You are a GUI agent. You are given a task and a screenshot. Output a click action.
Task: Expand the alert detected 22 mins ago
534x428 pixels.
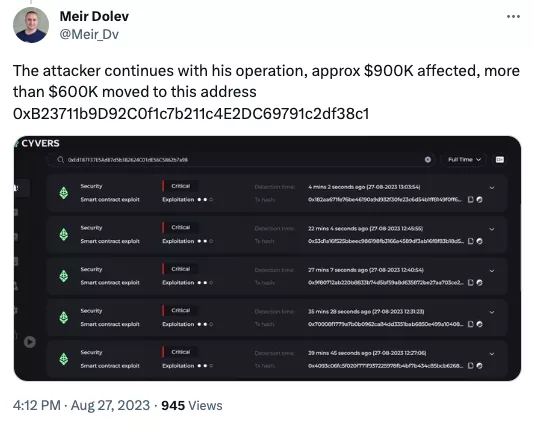492,229
